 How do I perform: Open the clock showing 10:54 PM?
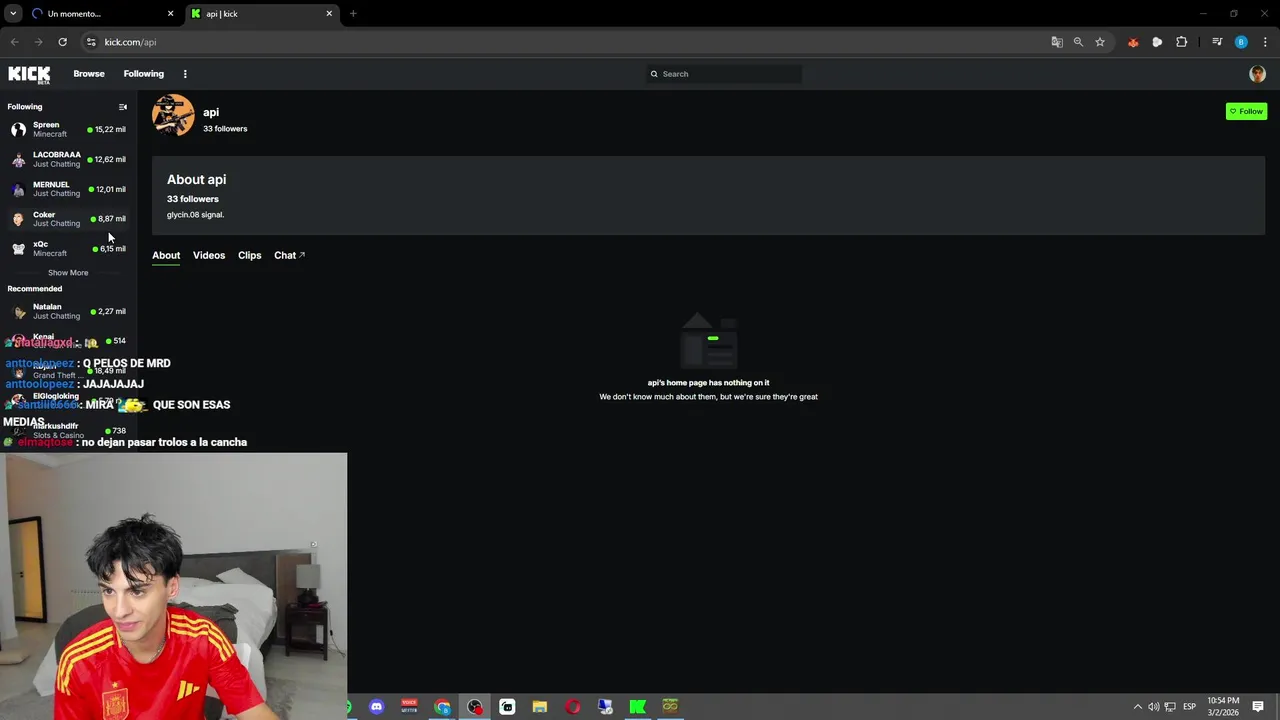tap(1224, 707)
